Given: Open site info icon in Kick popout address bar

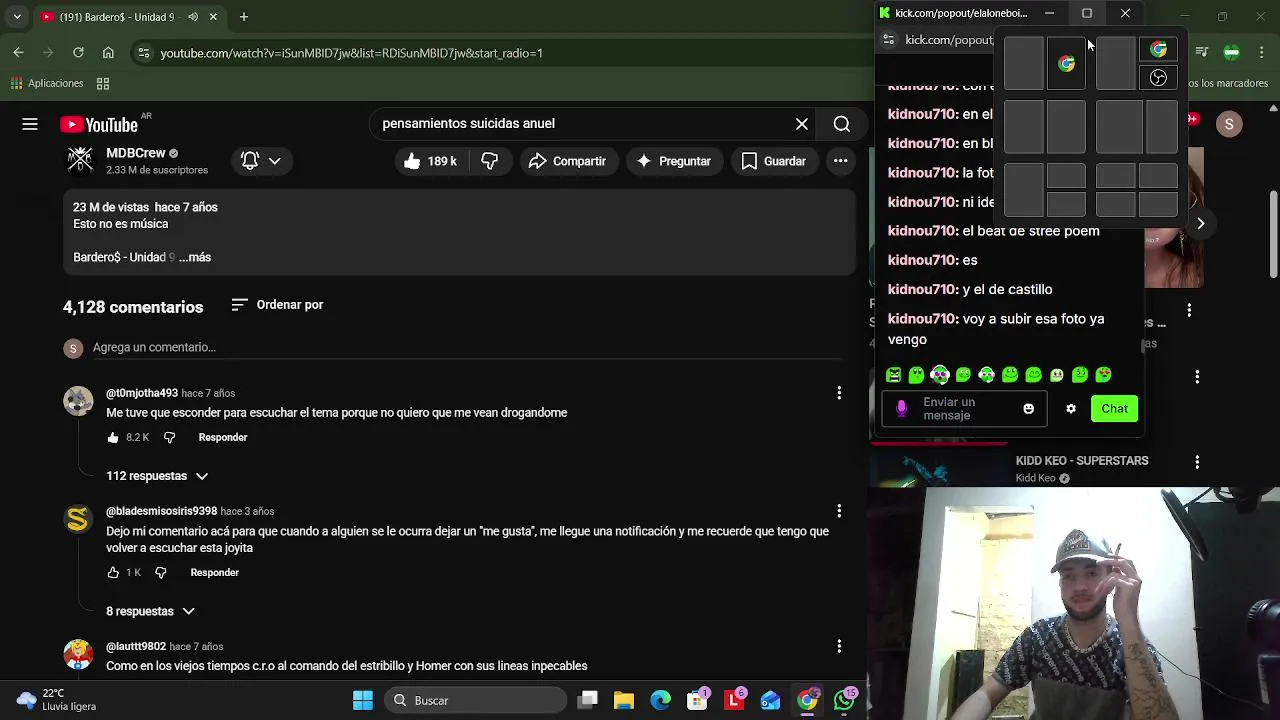Looking at the screenshot, I should click(x=888, y=39).
